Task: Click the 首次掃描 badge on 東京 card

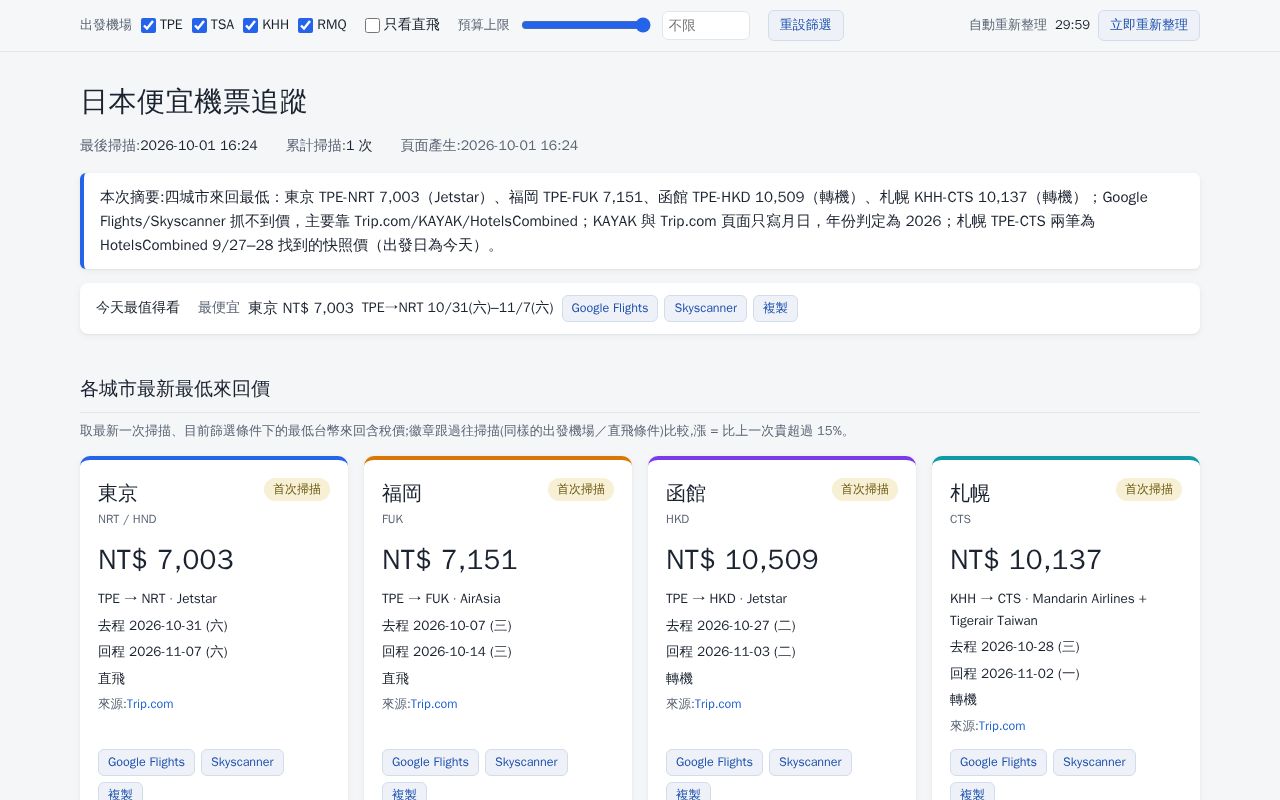Action: pos(297,489)
